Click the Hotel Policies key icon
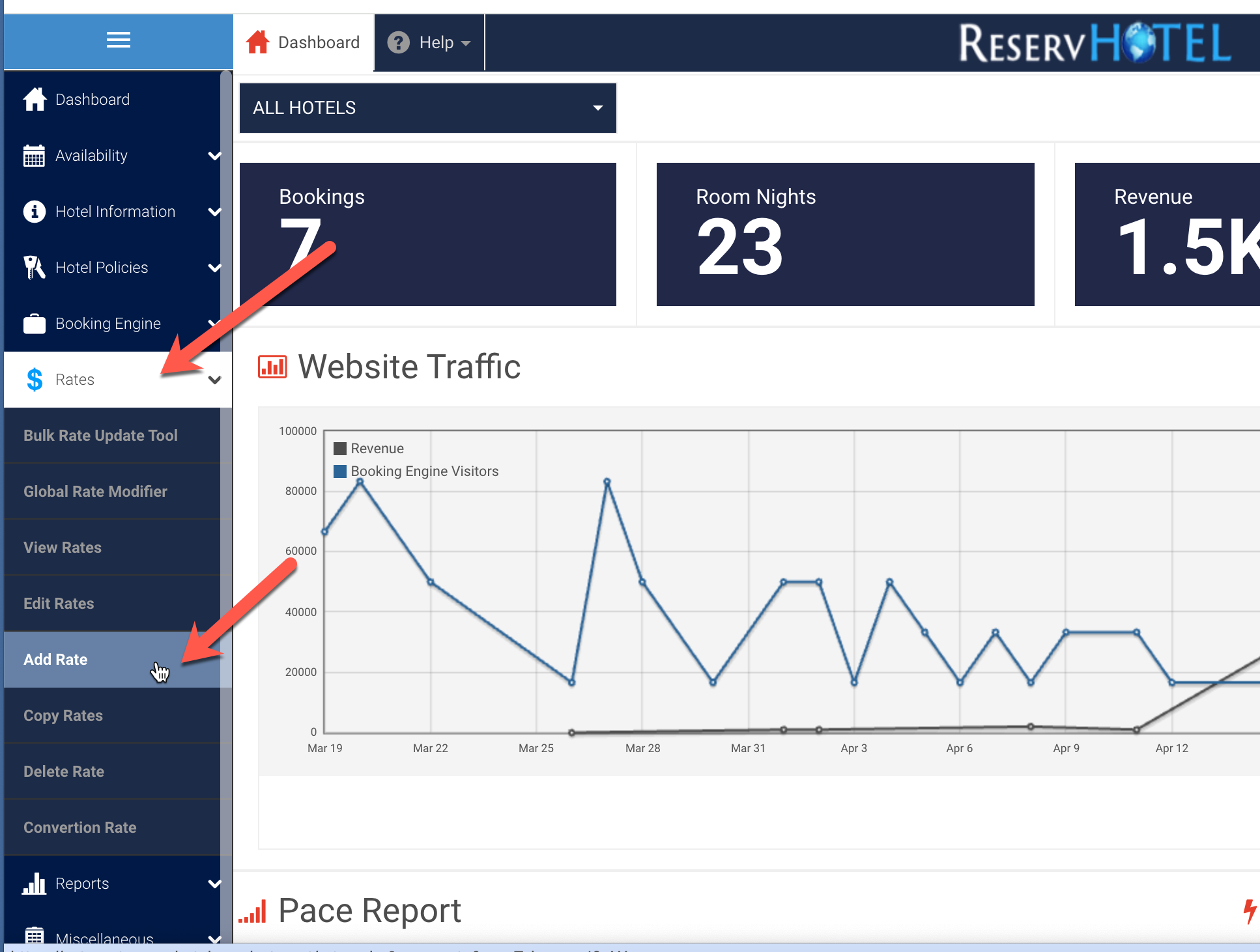This screenshot has height=952, width=1260. [34, 268]
